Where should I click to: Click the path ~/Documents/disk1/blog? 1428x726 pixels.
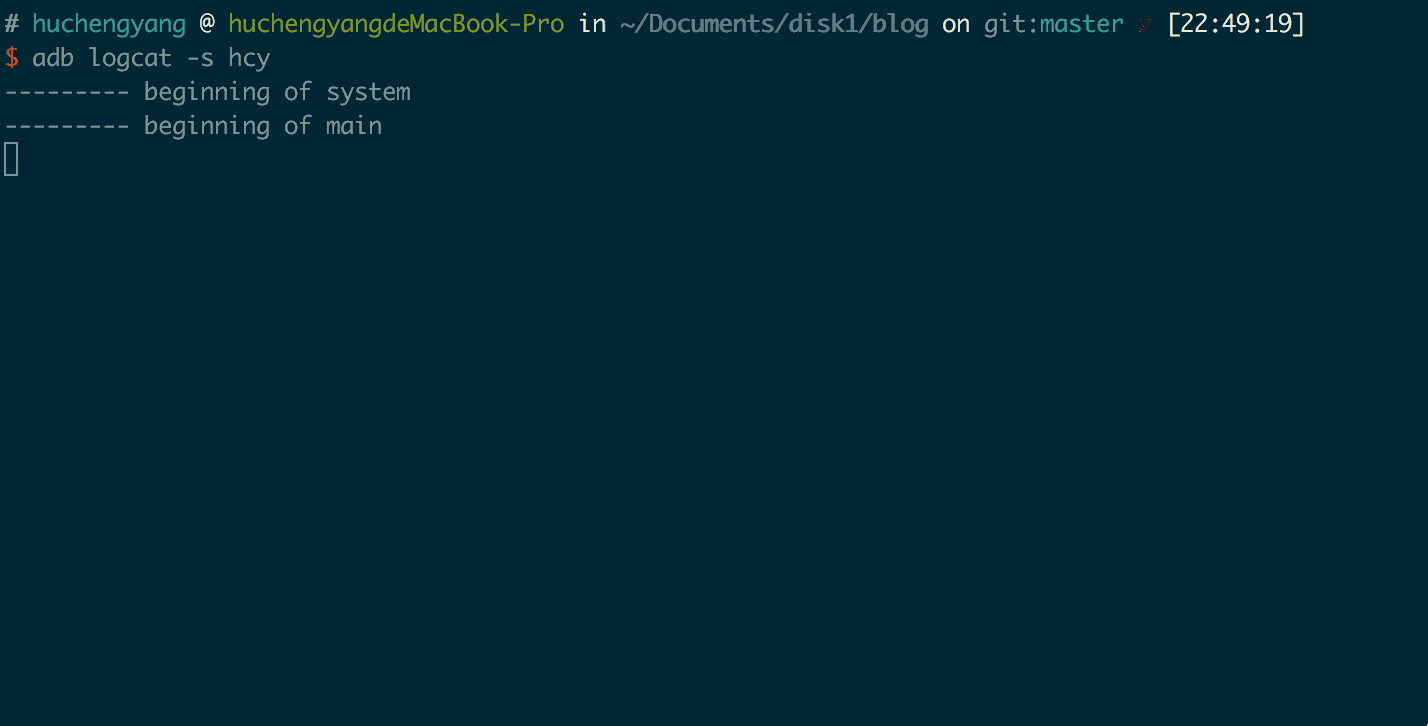[x=774, y=24]
